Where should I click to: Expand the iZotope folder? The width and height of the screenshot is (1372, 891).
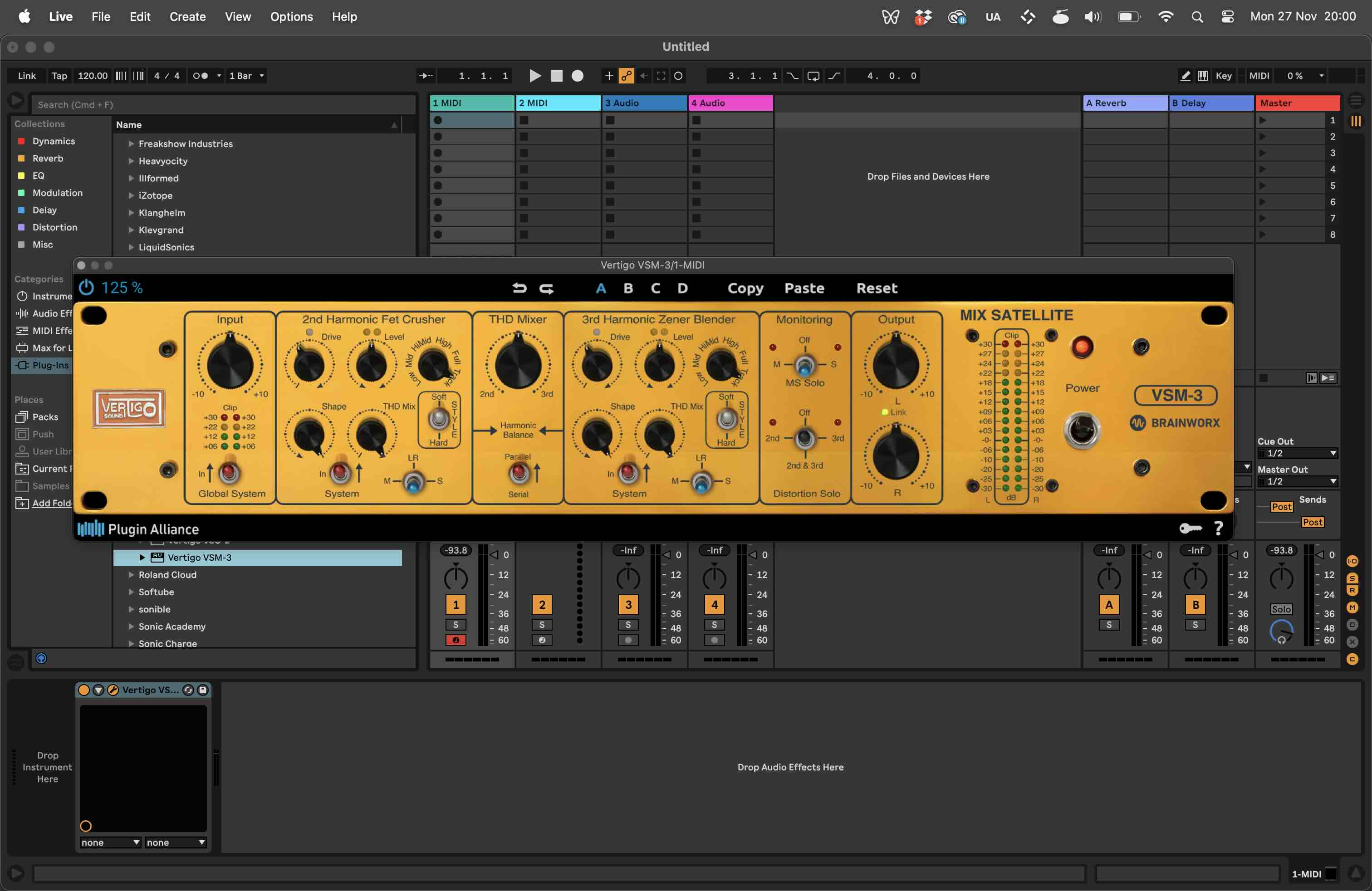[131, 196]
